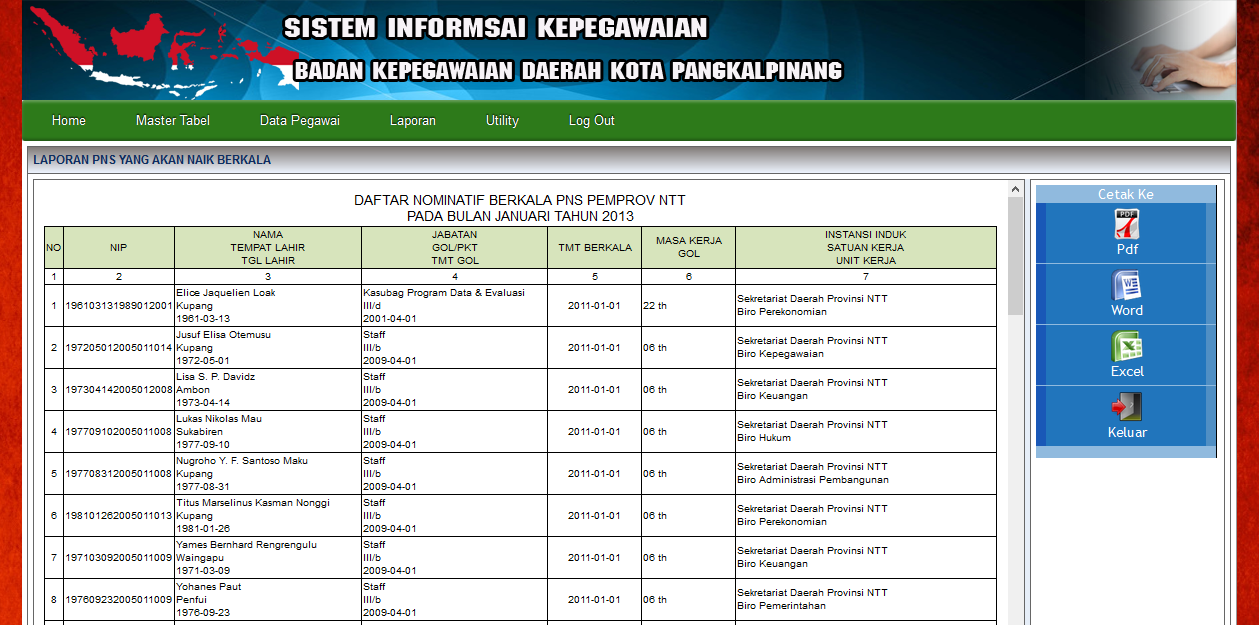The image size is (1259, 625).
Task: Click the birthplace Sukabiren
Action: point(199,432)
